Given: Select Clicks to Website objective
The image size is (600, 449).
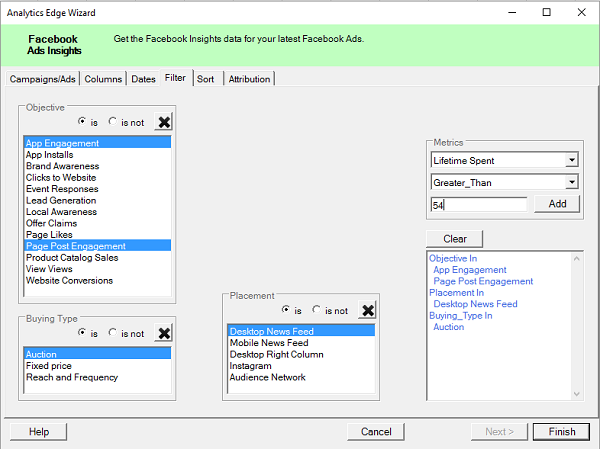Looking at the screenshot, I should pyautogui.click(x=98, y=178).
